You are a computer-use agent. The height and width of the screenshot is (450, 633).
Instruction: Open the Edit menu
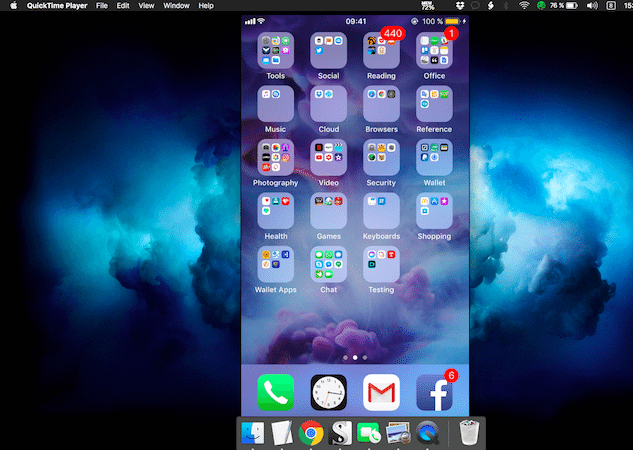tap(123, 6)
